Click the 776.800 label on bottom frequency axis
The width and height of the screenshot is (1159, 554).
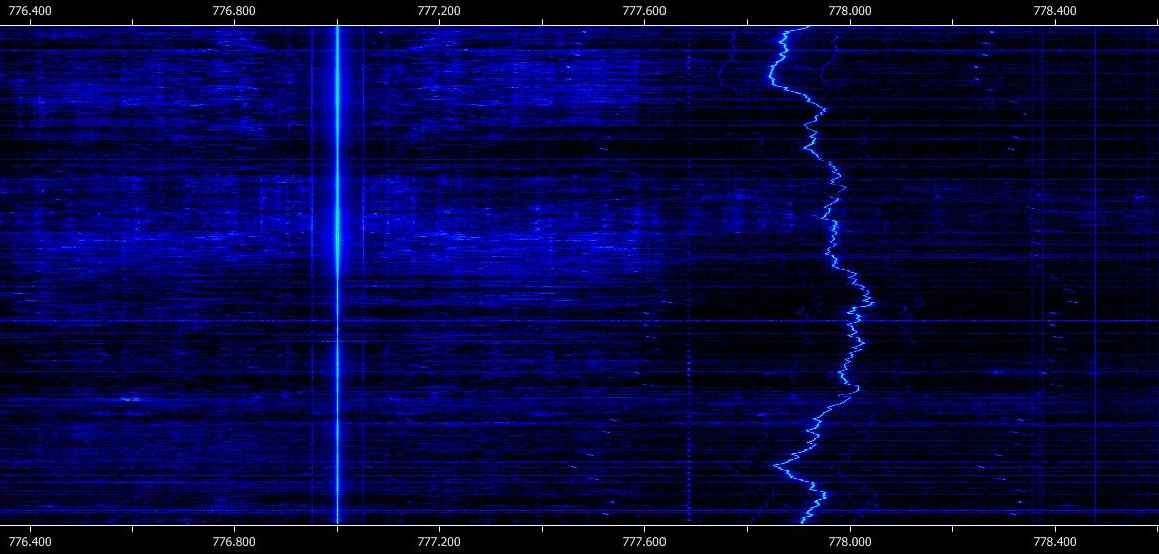[234, 542]
